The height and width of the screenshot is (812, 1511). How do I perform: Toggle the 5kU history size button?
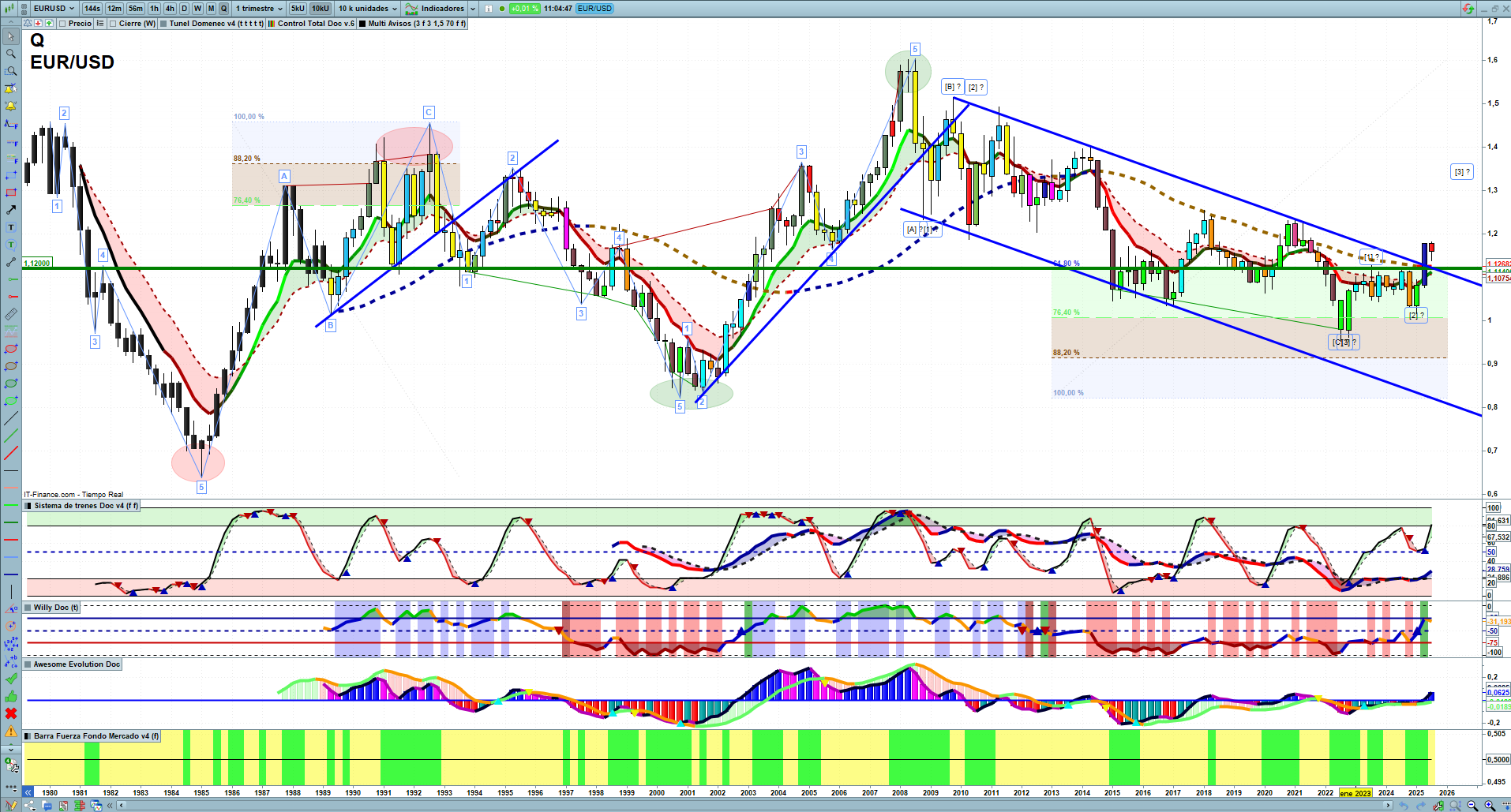coord(298,9)
